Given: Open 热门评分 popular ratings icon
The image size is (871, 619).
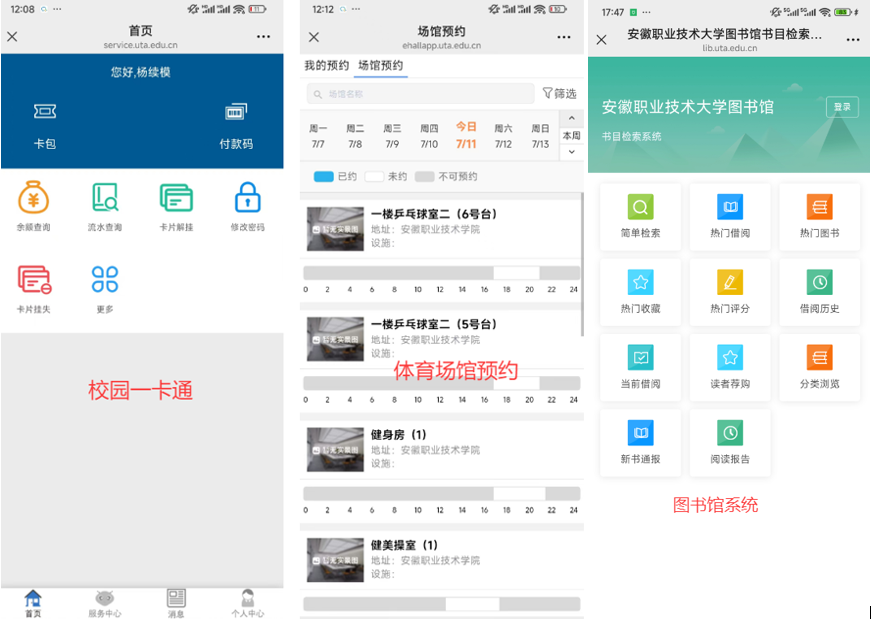Looking at the screenshot, I should 730,282.
